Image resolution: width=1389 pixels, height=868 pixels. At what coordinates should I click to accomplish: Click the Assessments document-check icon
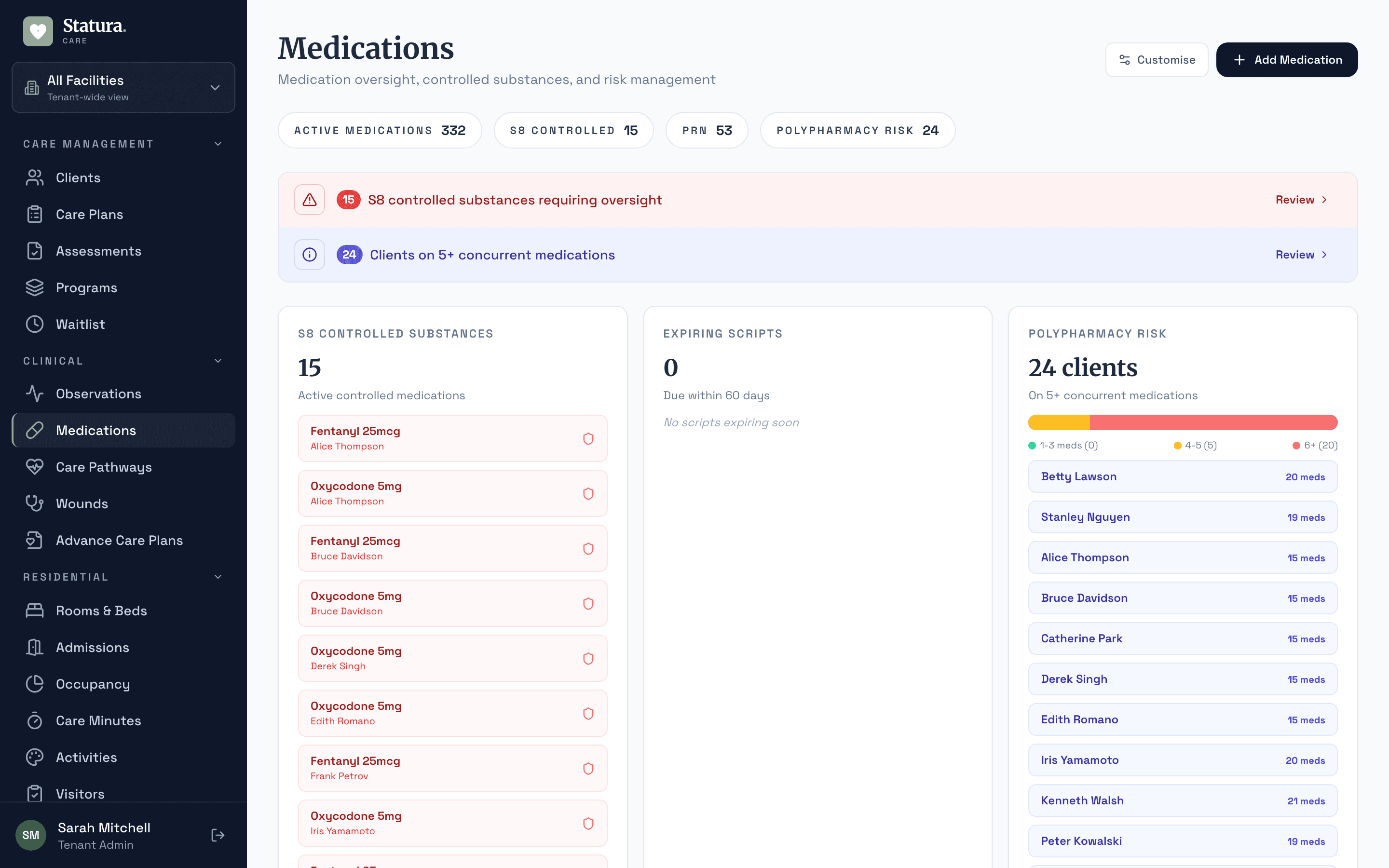(35, 251)
